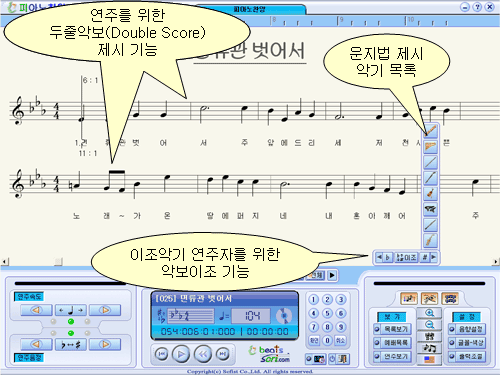Click number 5 on the keypad

[x=327, y=313]
